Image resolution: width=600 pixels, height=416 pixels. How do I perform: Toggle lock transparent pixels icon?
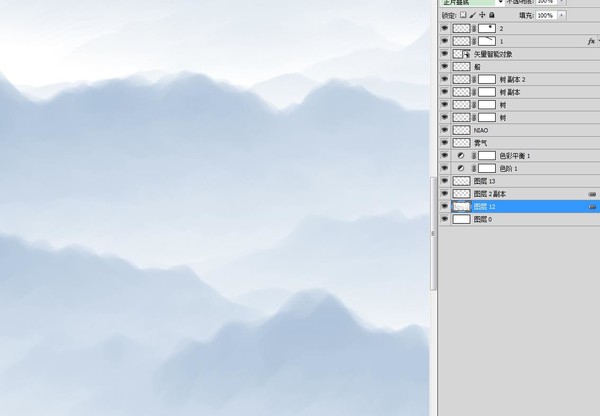pos(463,15)
